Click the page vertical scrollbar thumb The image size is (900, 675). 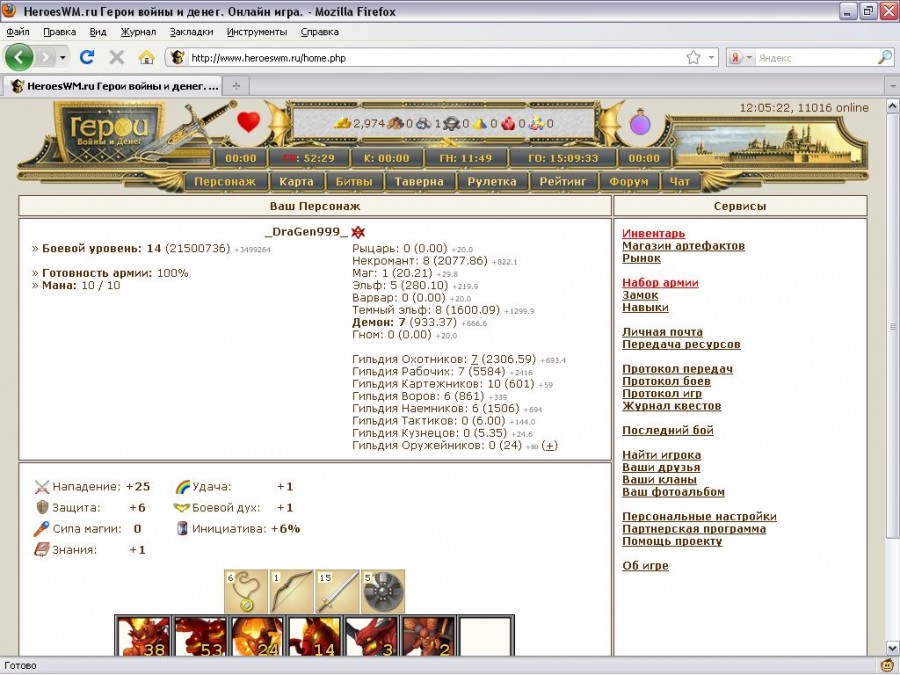tap(893, 325)
